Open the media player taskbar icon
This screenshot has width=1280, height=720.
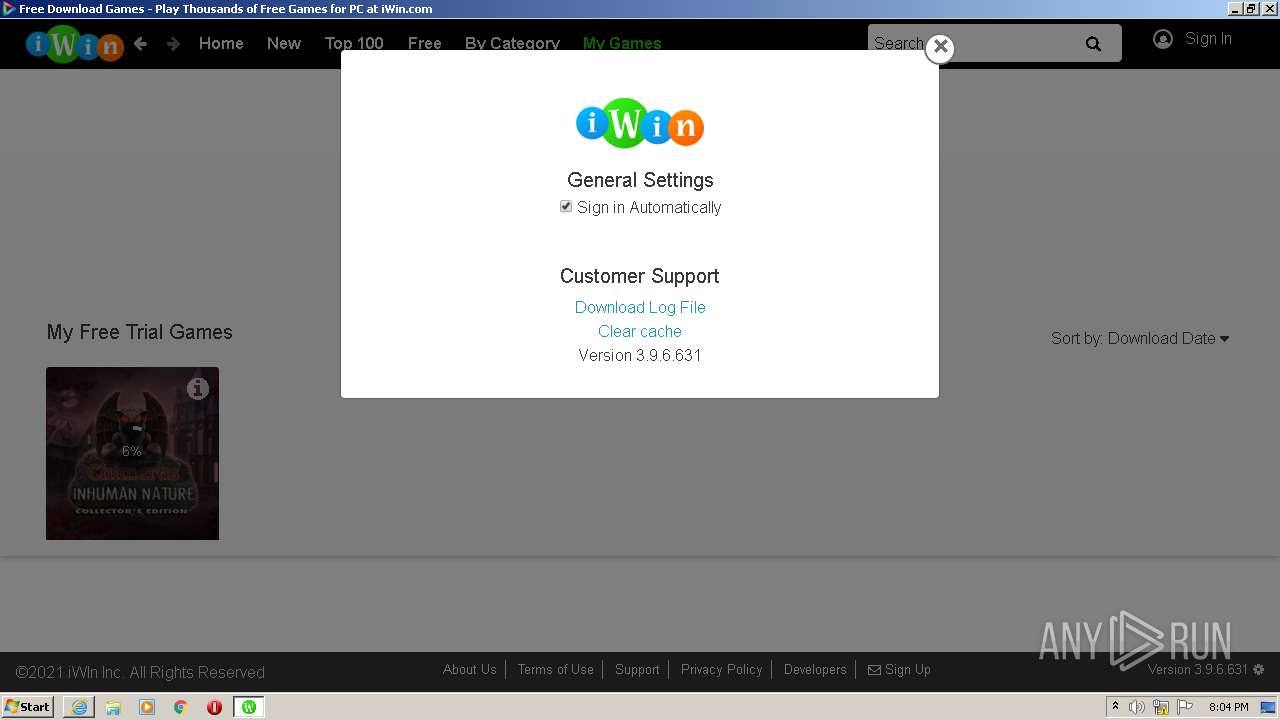(147, 707)
